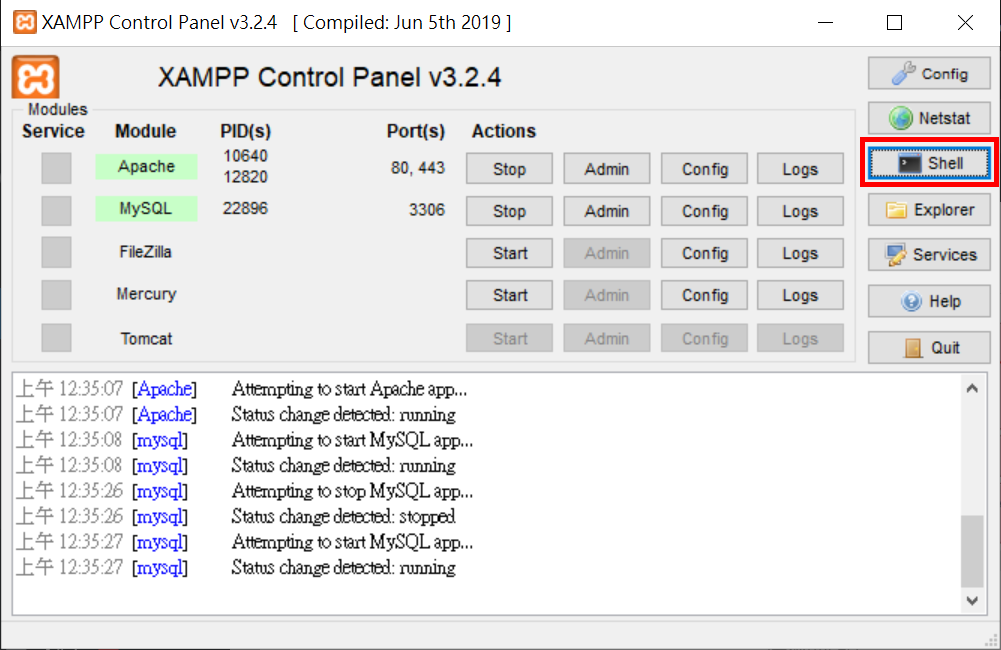Viewport: 1001px width, 650px height.
Task: Open FileZilla Logs menu
Action: click(800, 253)
